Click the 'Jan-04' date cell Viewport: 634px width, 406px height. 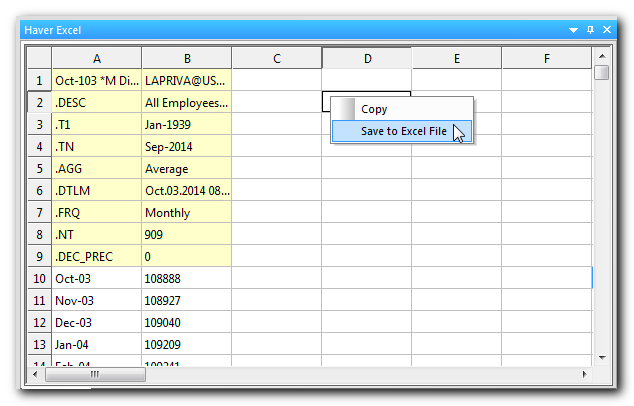tap(97, 345)
